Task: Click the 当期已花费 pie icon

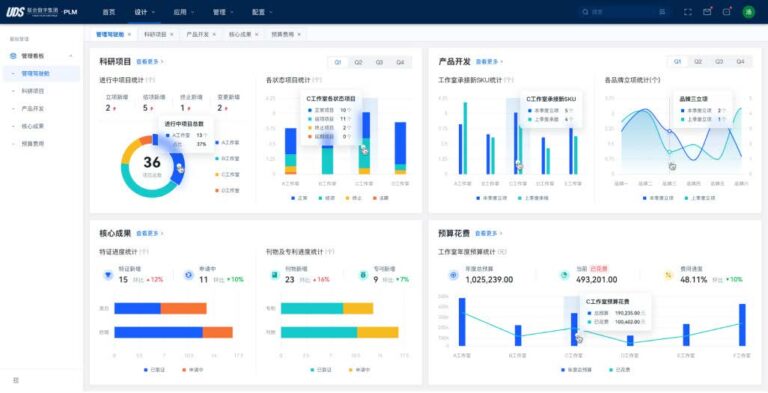Action: click(x=564, y=275)
